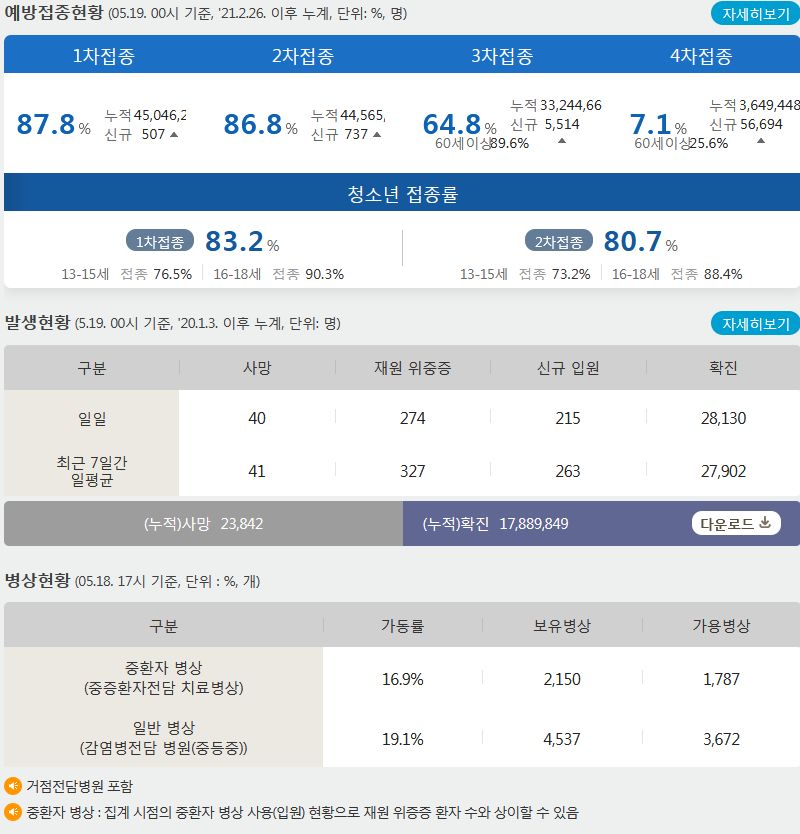Click the '64.8%' third-dose rate
The image size is (800, 834).
point(460,124)
